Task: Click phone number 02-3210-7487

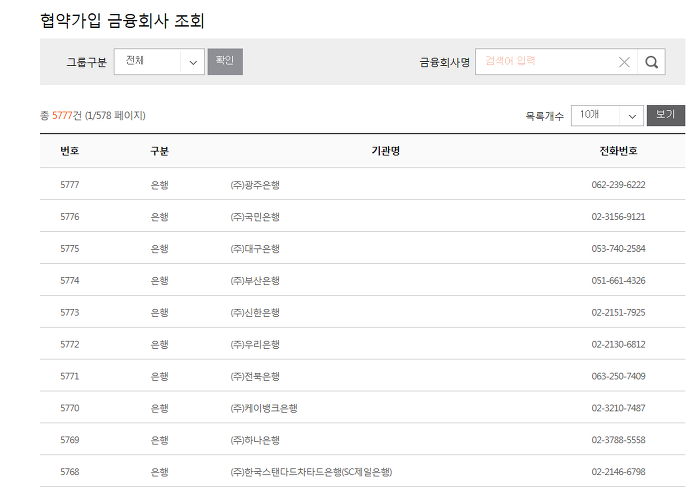Action: pos(618,408)
